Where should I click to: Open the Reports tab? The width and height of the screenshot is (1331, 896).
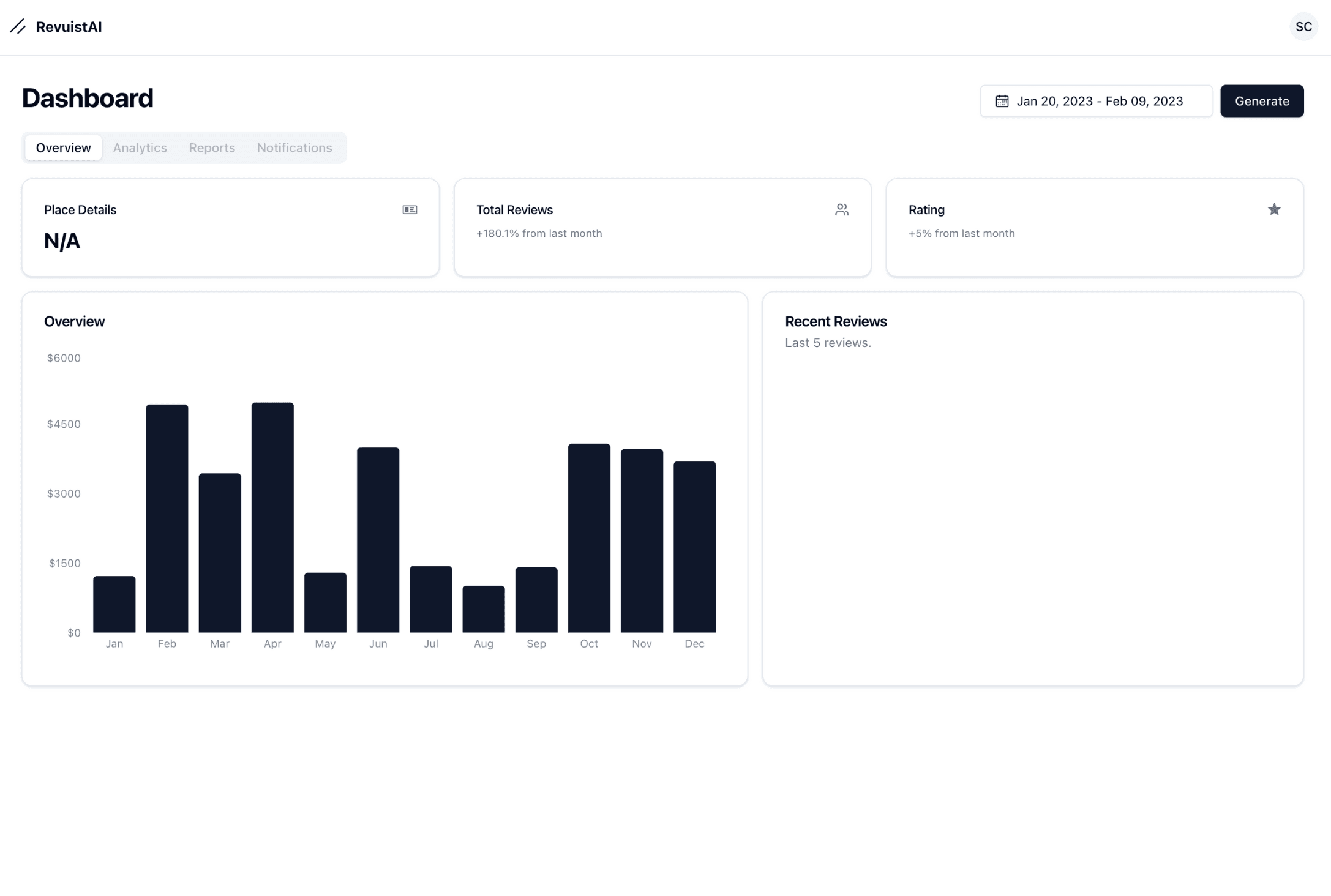point(212,147)
